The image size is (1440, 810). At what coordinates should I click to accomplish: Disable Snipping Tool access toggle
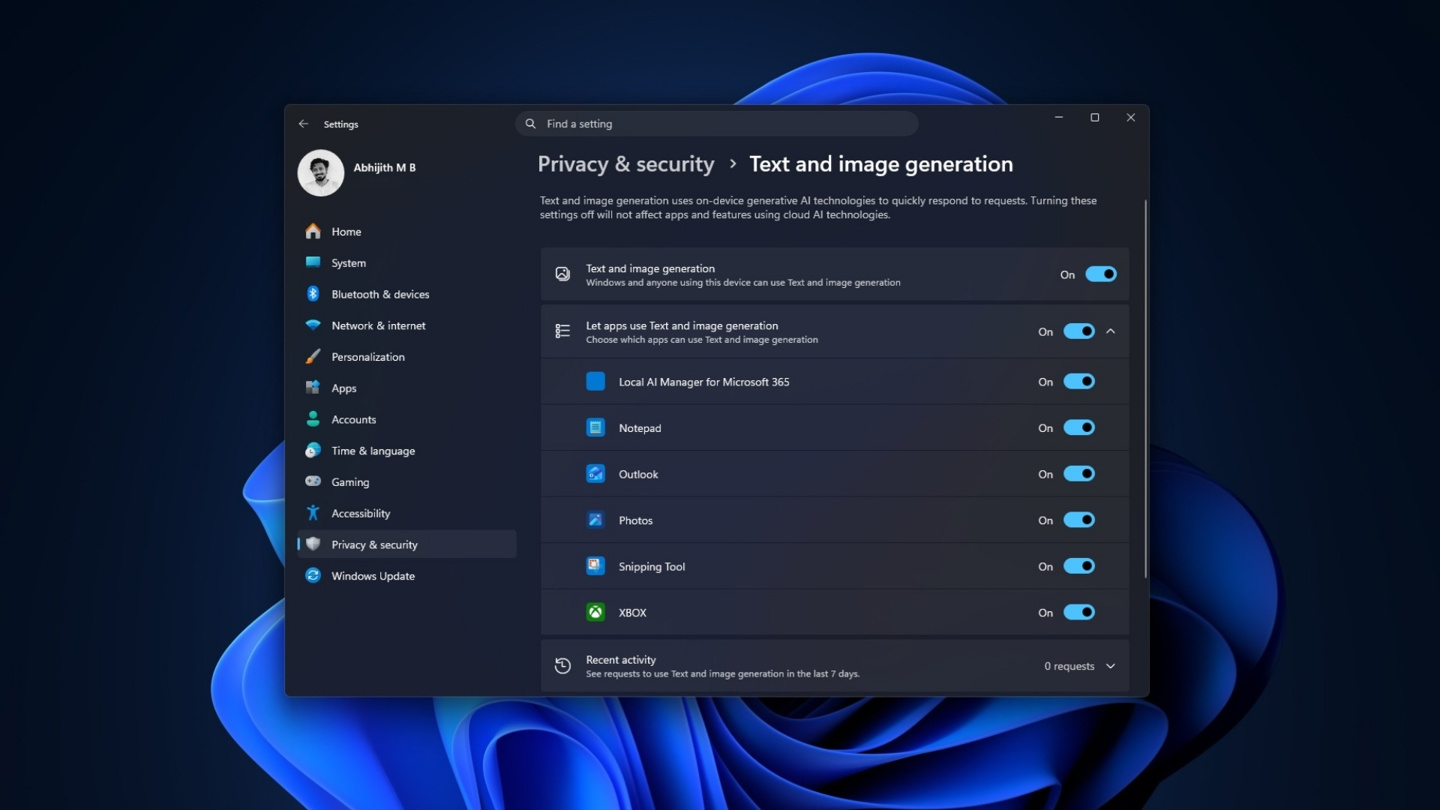(x=1079, y=566)
